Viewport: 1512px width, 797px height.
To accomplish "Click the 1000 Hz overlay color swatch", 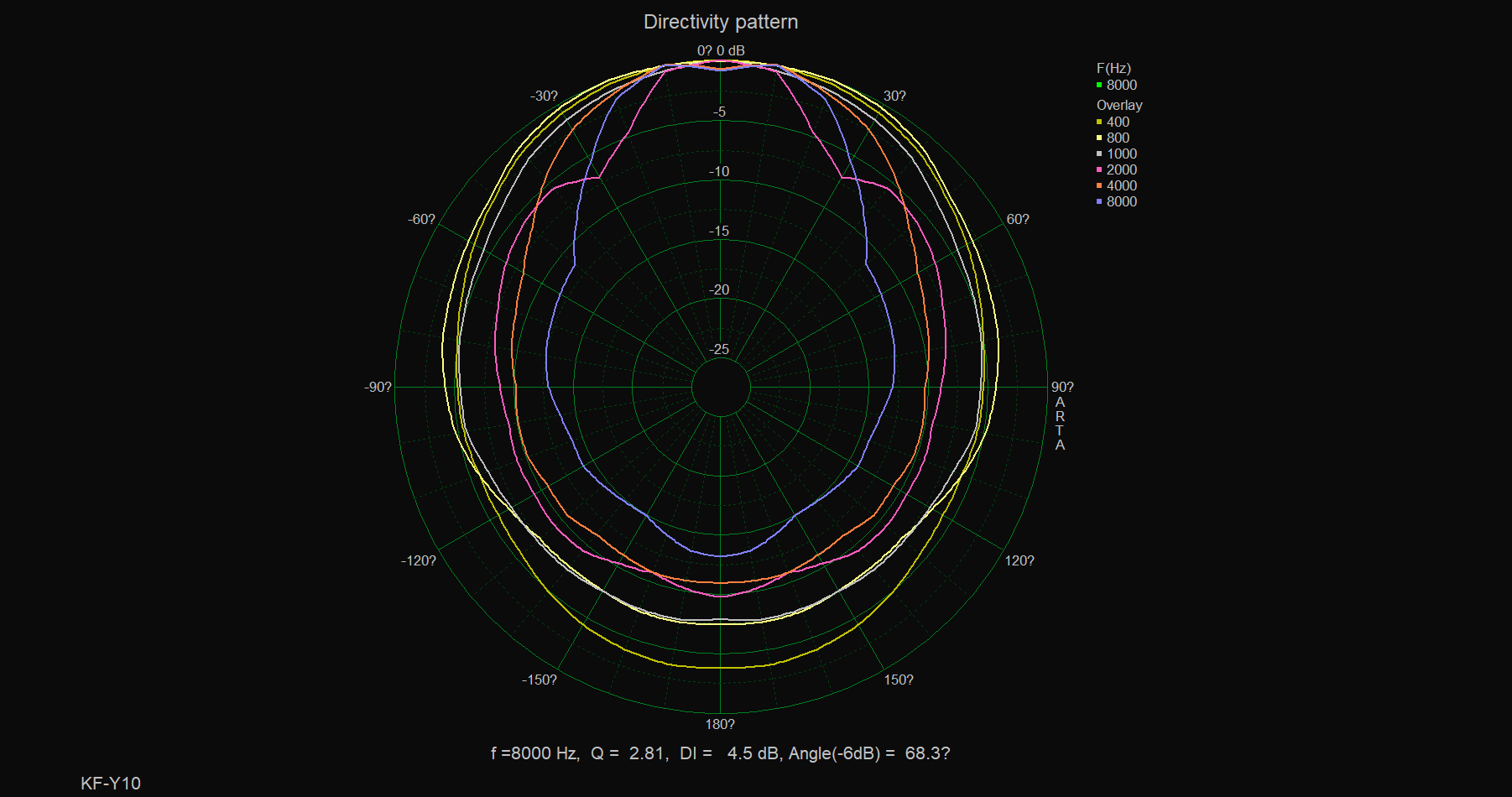I will 1099,154.
